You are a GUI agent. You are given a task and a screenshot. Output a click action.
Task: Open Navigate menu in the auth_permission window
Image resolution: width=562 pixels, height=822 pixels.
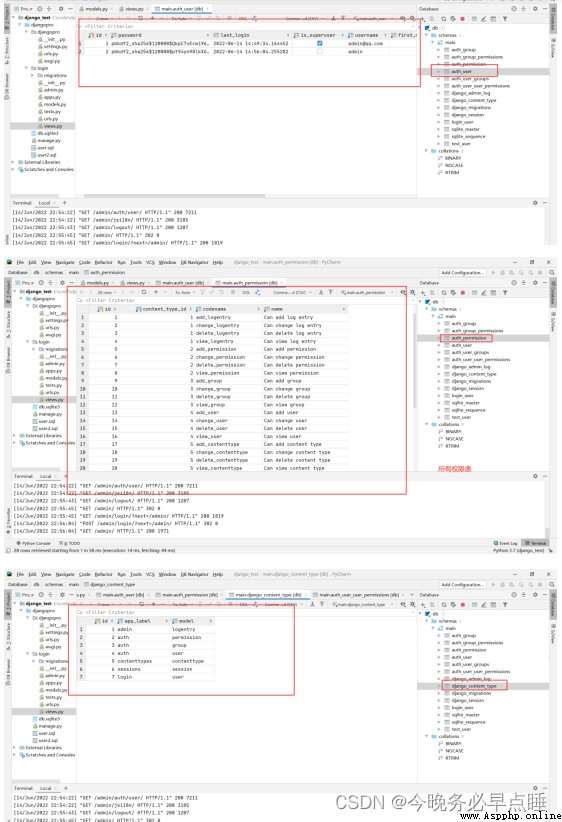[x=65, y=263]
